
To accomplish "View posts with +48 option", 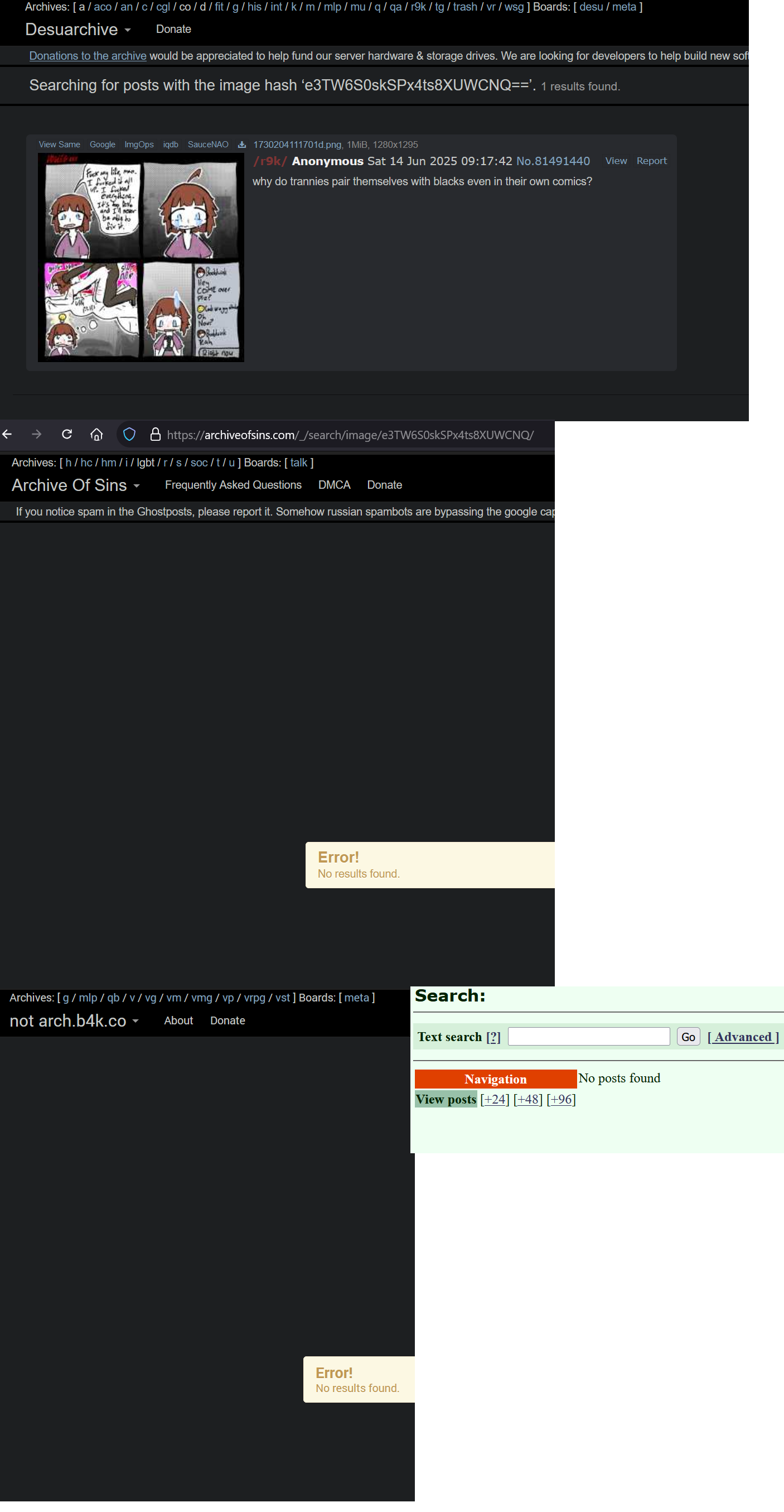I will point(527,1099).
